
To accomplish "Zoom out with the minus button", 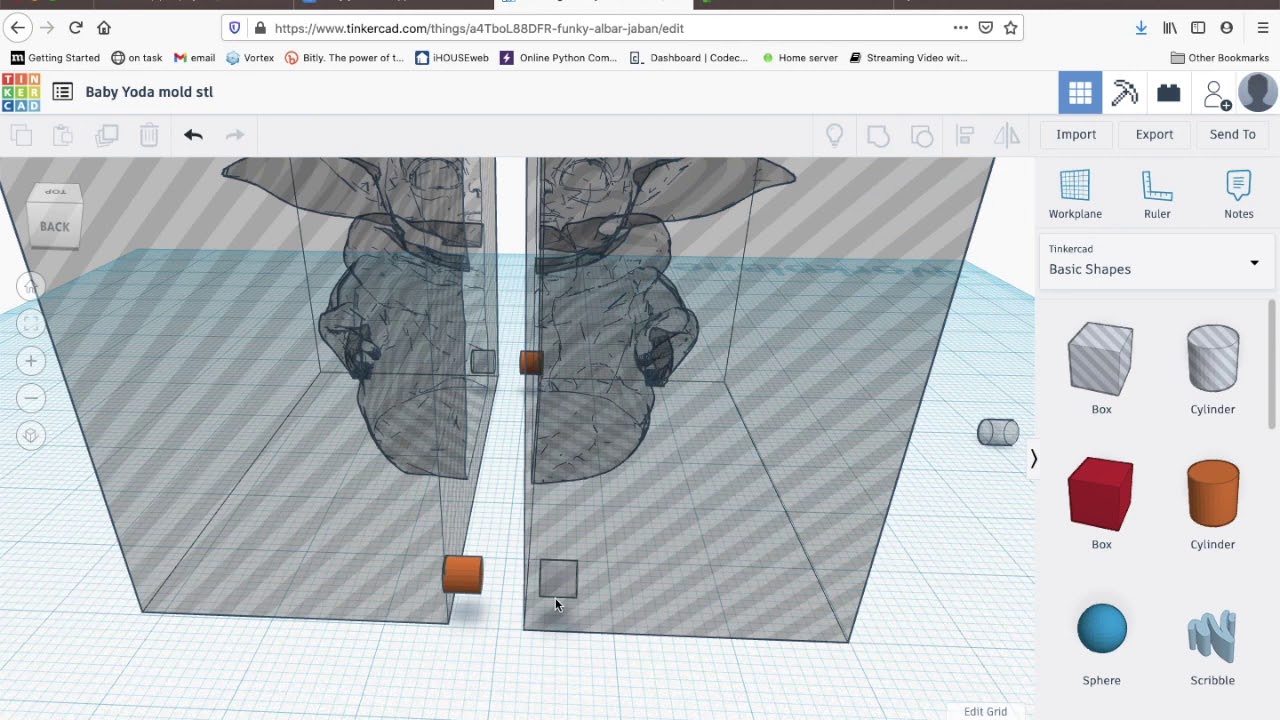I will click(30, 398).
